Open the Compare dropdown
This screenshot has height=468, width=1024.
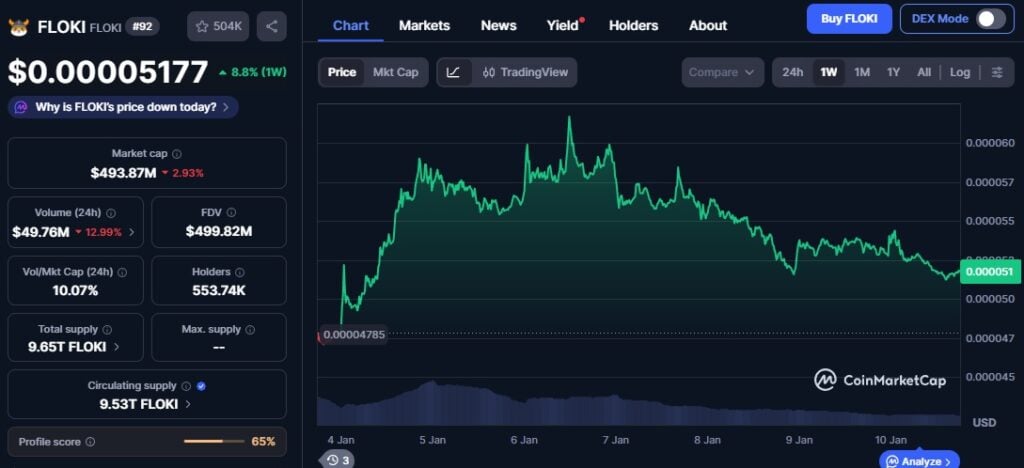[723, 72]
